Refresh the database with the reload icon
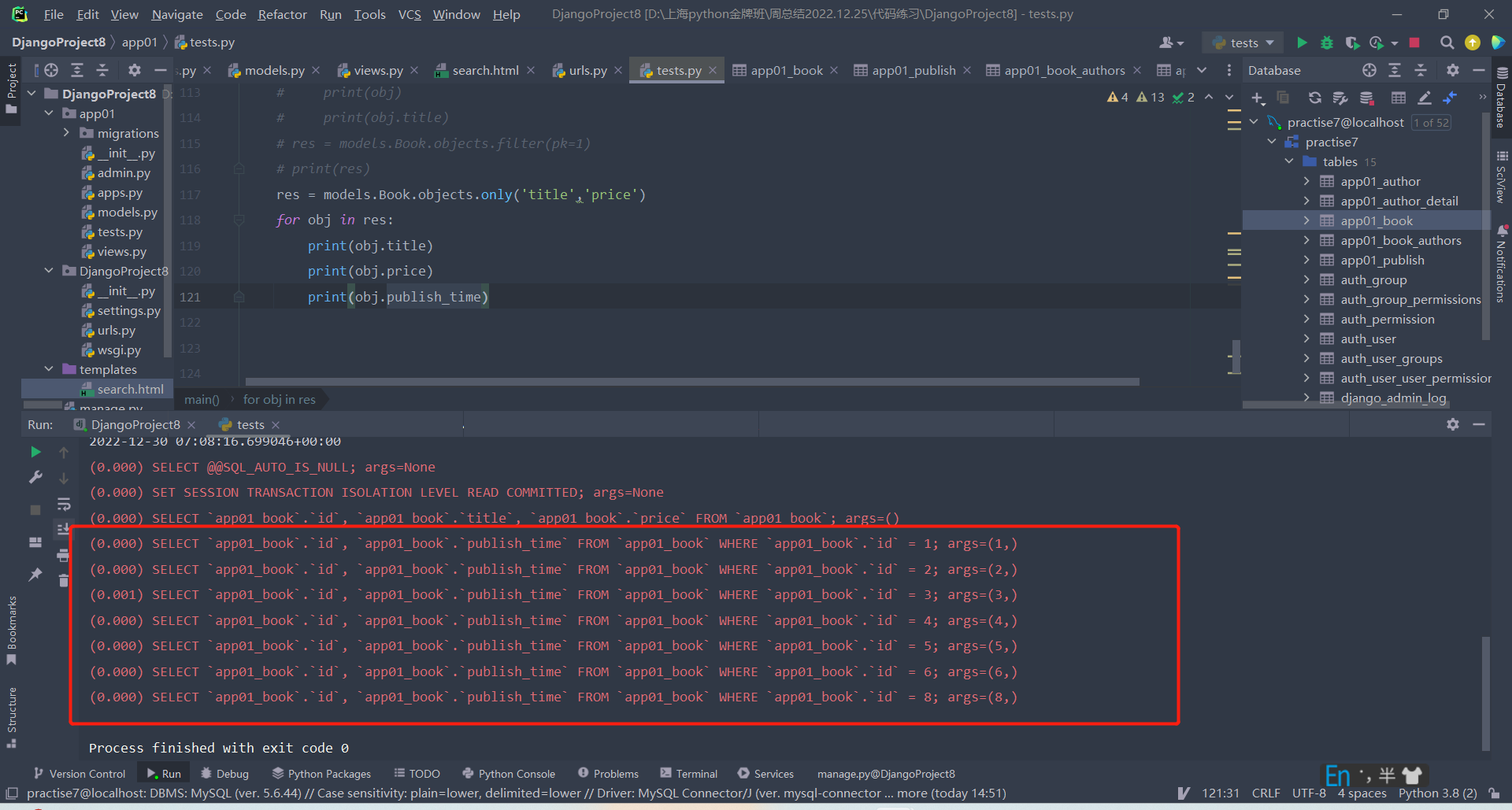 point(1314,98)
